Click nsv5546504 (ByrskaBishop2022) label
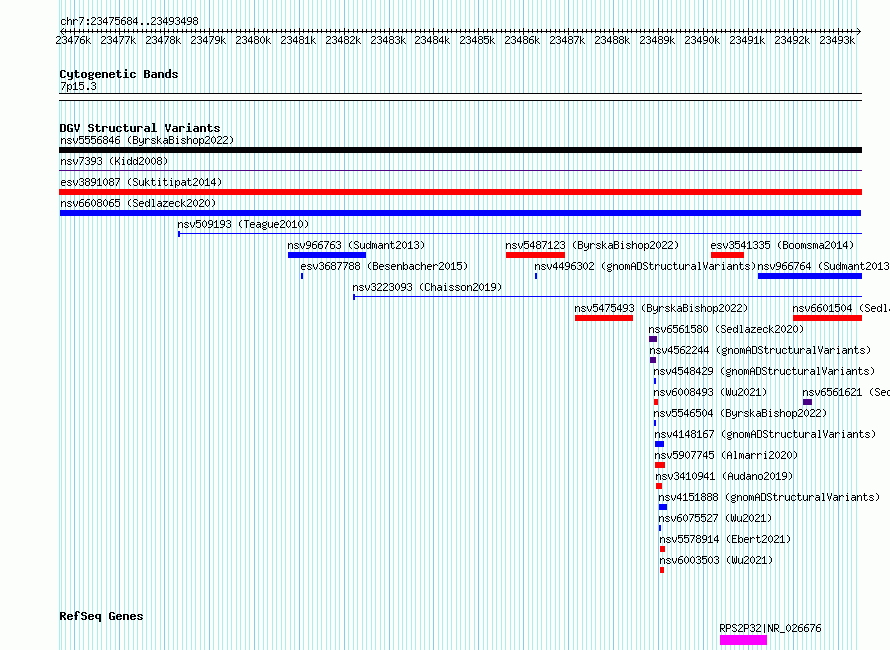 pyautogui.click(x=740, y=413)
